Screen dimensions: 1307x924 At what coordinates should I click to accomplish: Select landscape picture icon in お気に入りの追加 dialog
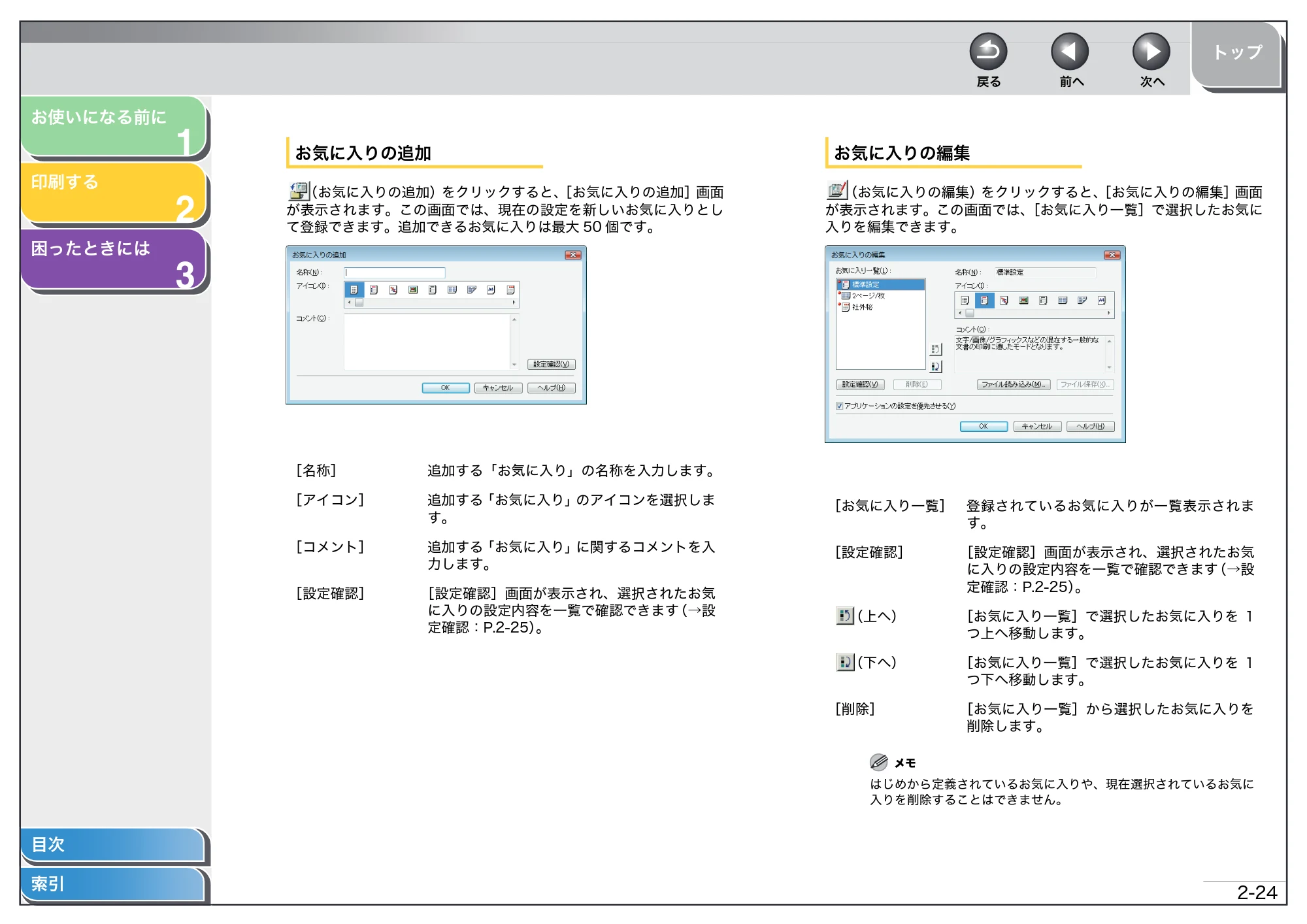(x=413, y=289)
